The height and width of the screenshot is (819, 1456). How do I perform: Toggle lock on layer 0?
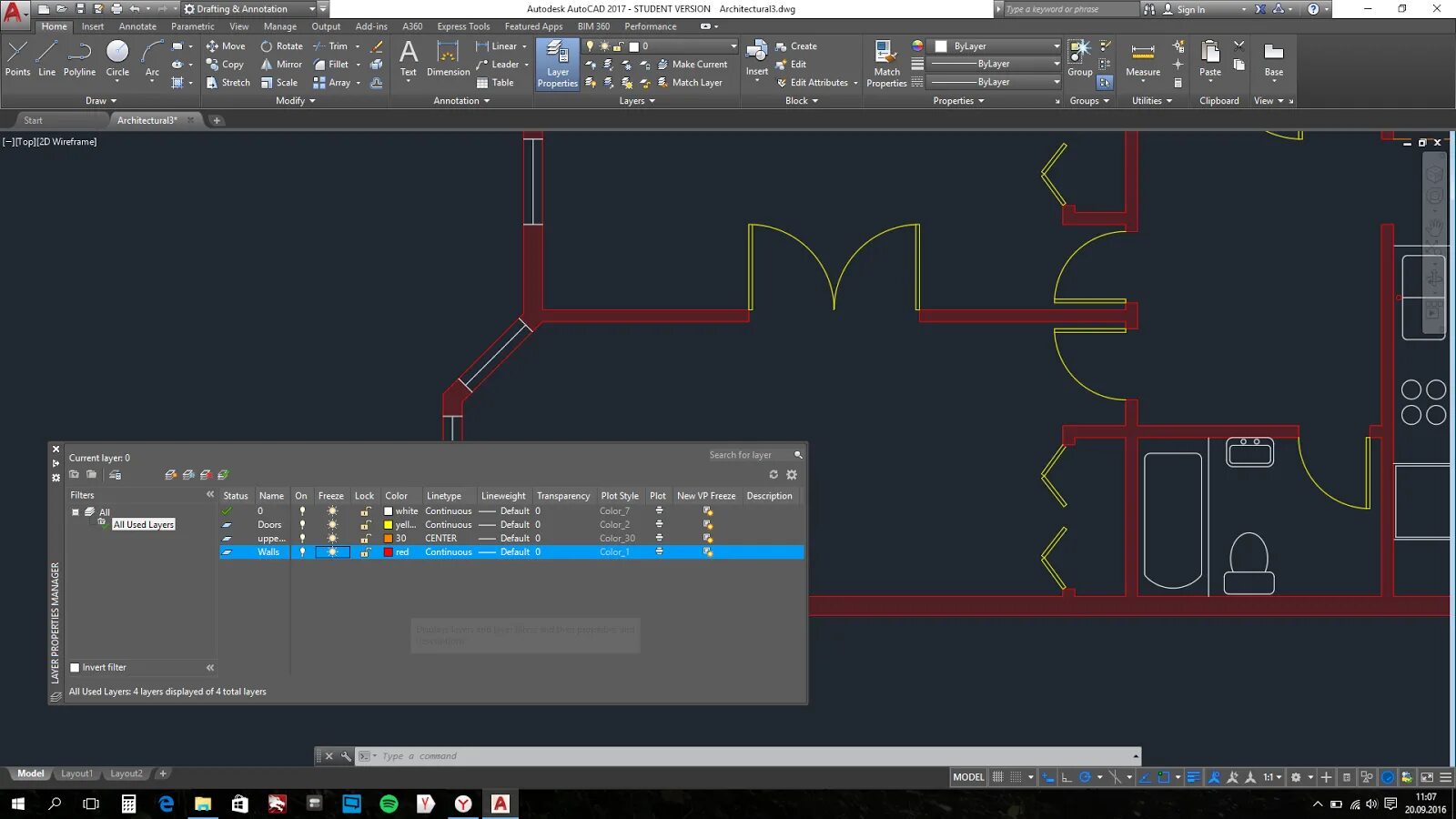[x=365, y=511]
